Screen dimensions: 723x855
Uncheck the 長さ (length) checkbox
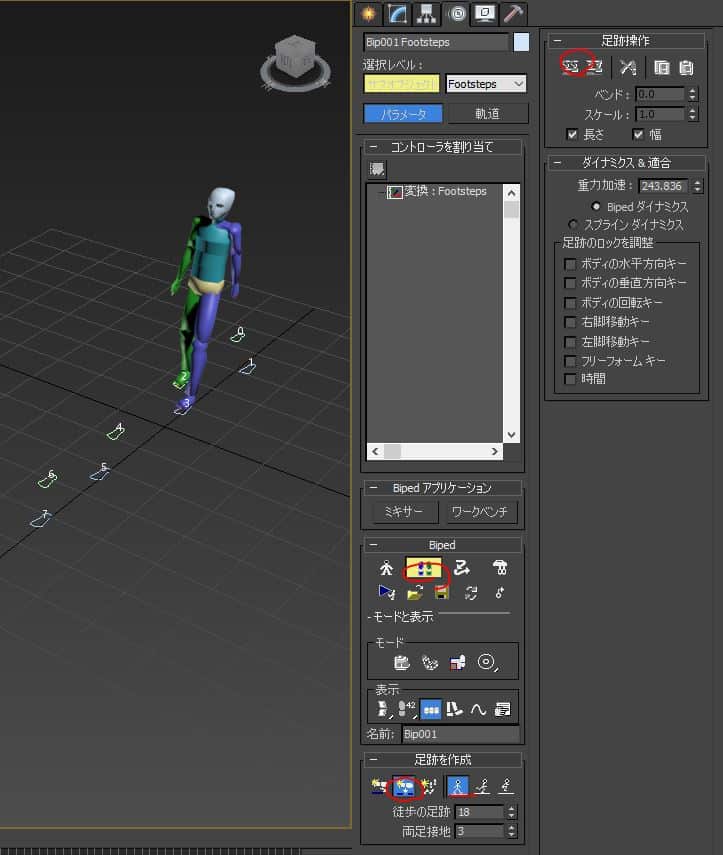[572, 134]
